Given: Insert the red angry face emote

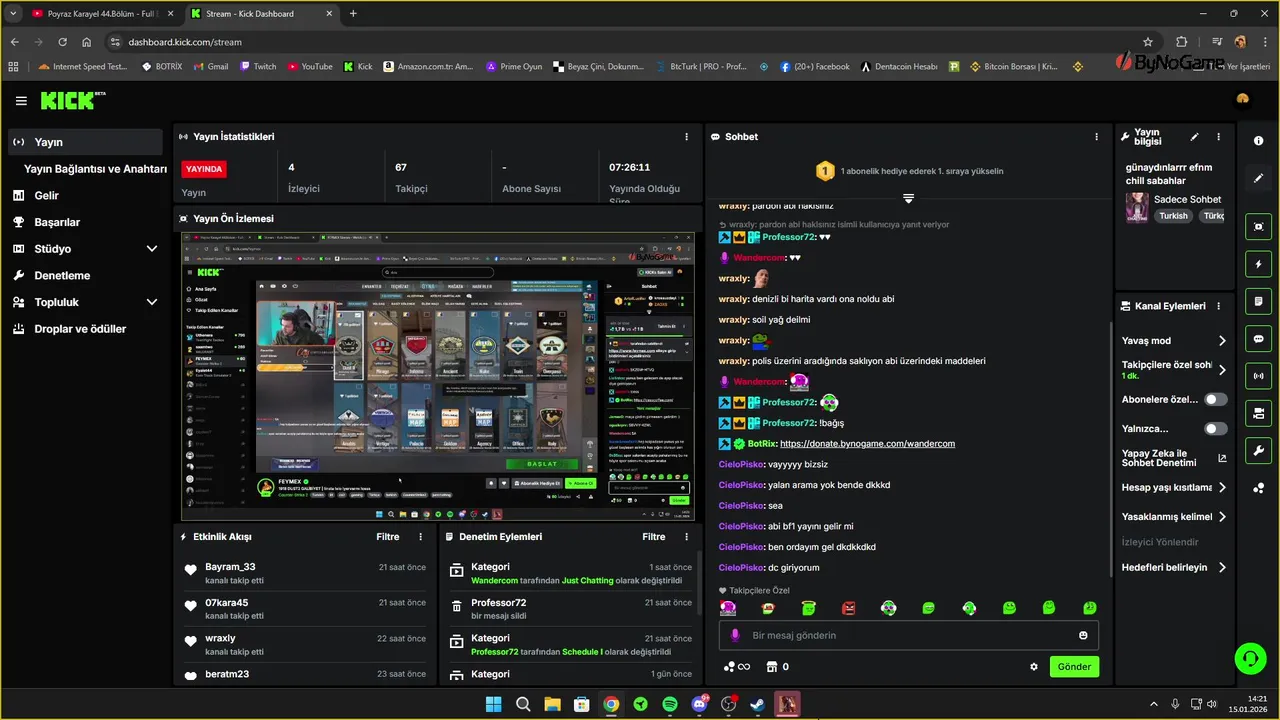Looking at the screenshot, I should [848, 608].
